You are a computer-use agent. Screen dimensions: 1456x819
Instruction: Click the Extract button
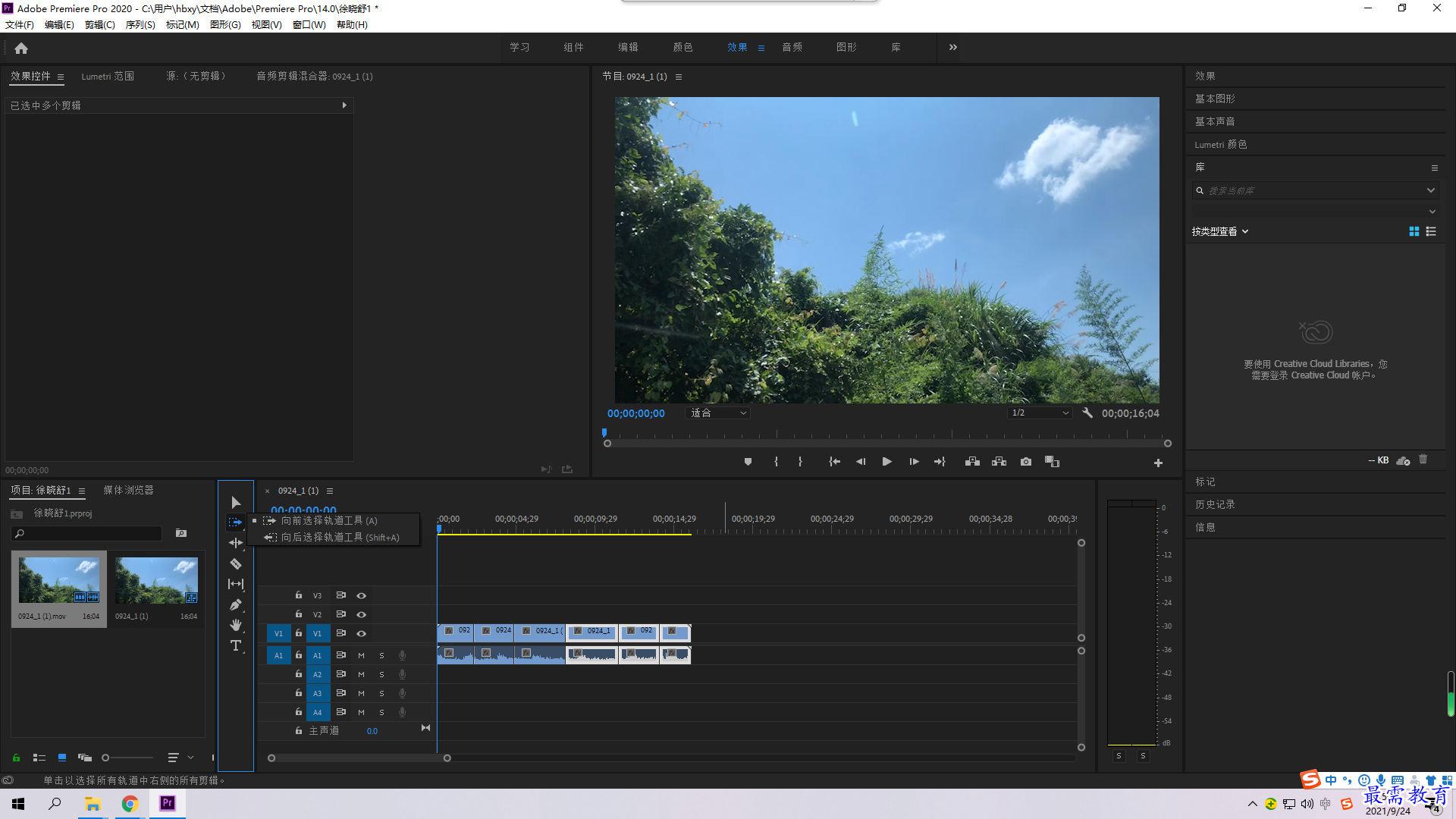[x=999, y=461]
